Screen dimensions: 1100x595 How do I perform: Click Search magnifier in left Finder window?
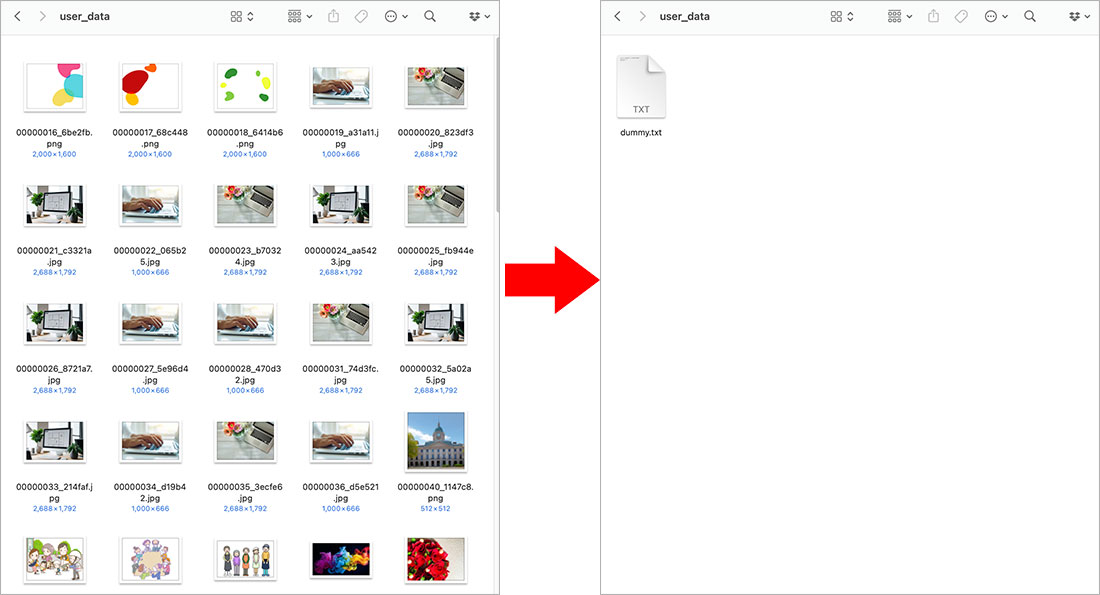430,17
